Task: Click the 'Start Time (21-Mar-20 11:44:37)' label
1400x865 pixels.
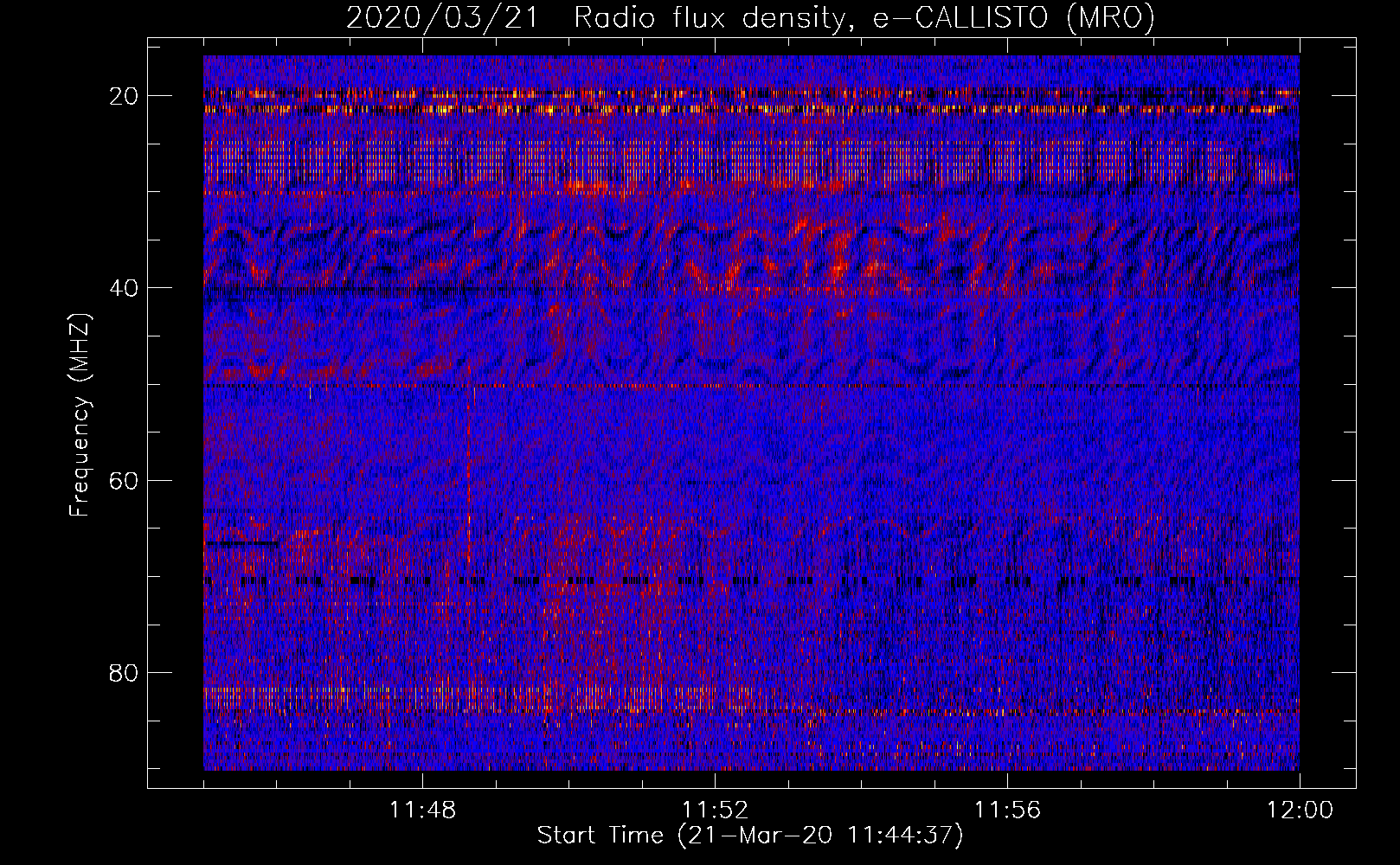Action: pos(750,836)
